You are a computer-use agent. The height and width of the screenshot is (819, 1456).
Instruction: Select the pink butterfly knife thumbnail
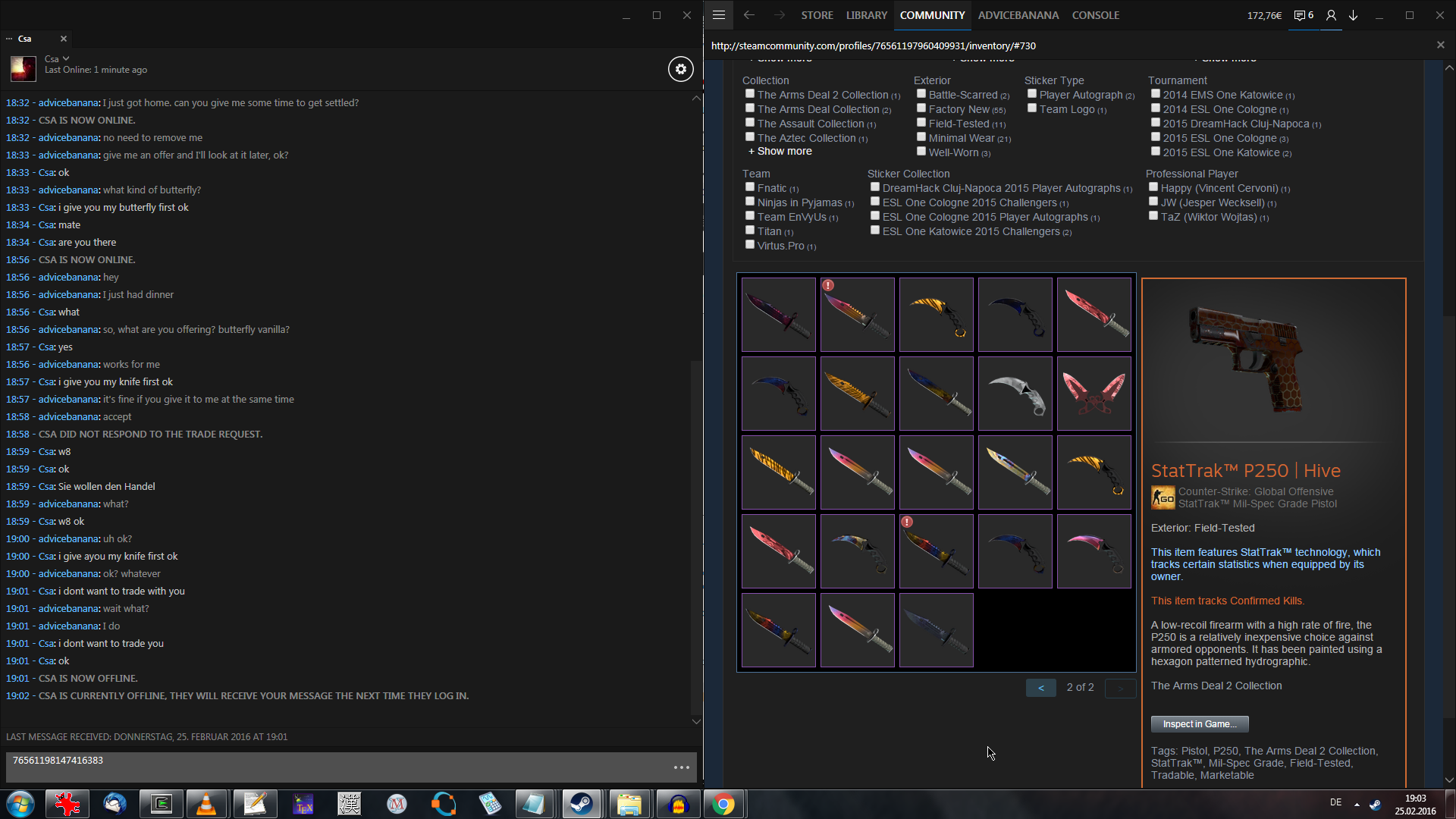(1094, 394)
